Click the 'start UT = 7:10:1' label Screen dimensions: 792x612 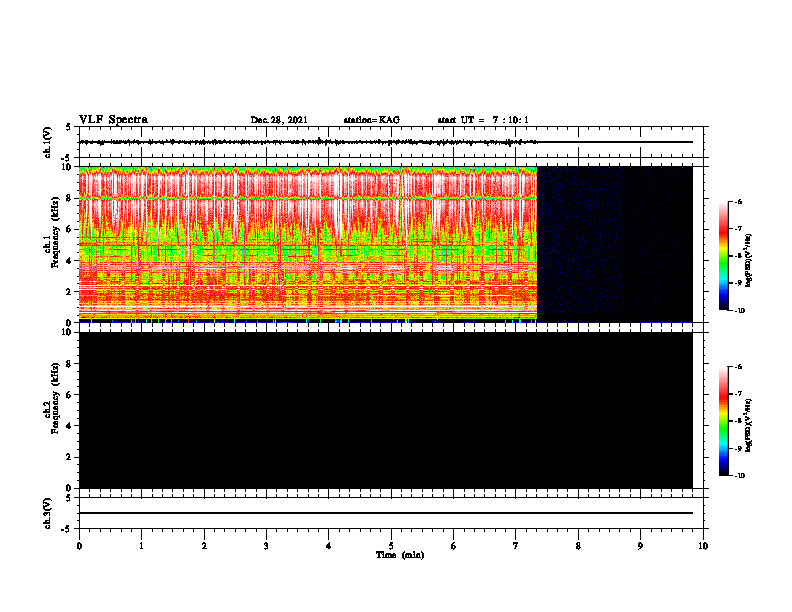coord(483,120)
